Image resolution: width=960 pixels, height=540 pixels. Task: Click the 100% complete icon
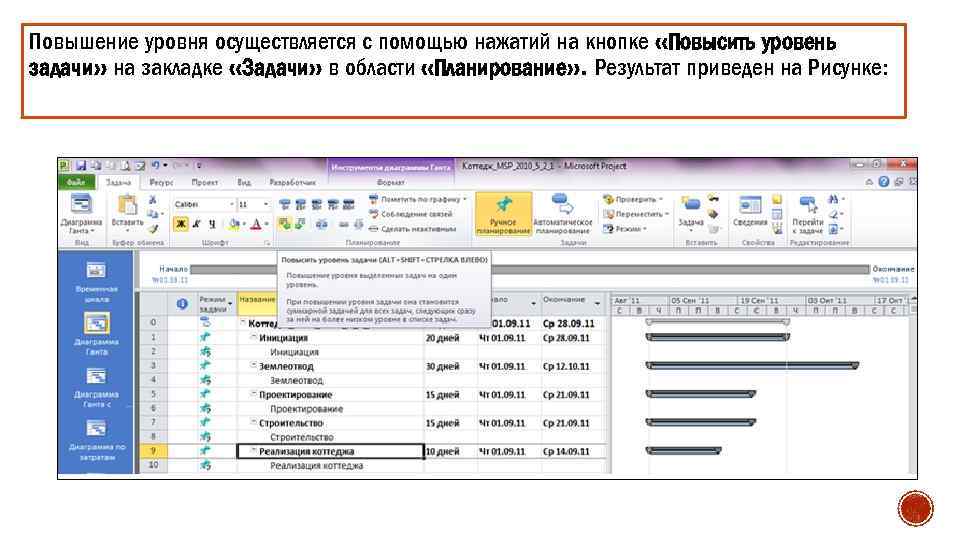[x=348, y=204]
